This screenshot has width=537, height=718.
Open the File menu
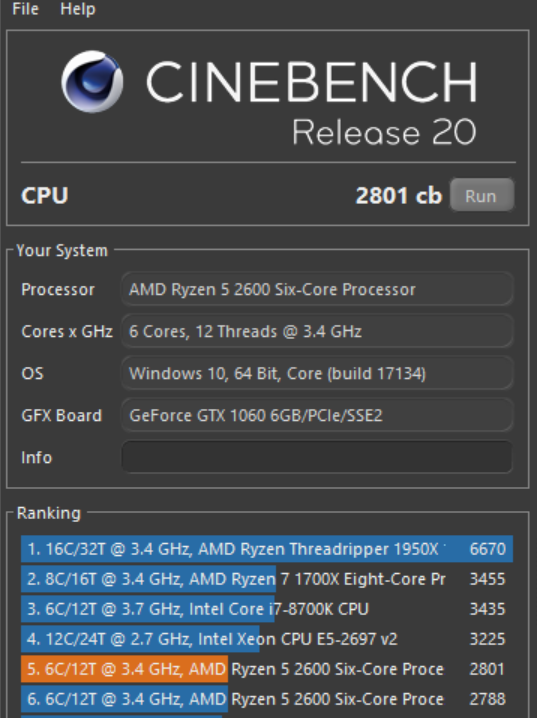pyautogui.click(x=25, y=9)
